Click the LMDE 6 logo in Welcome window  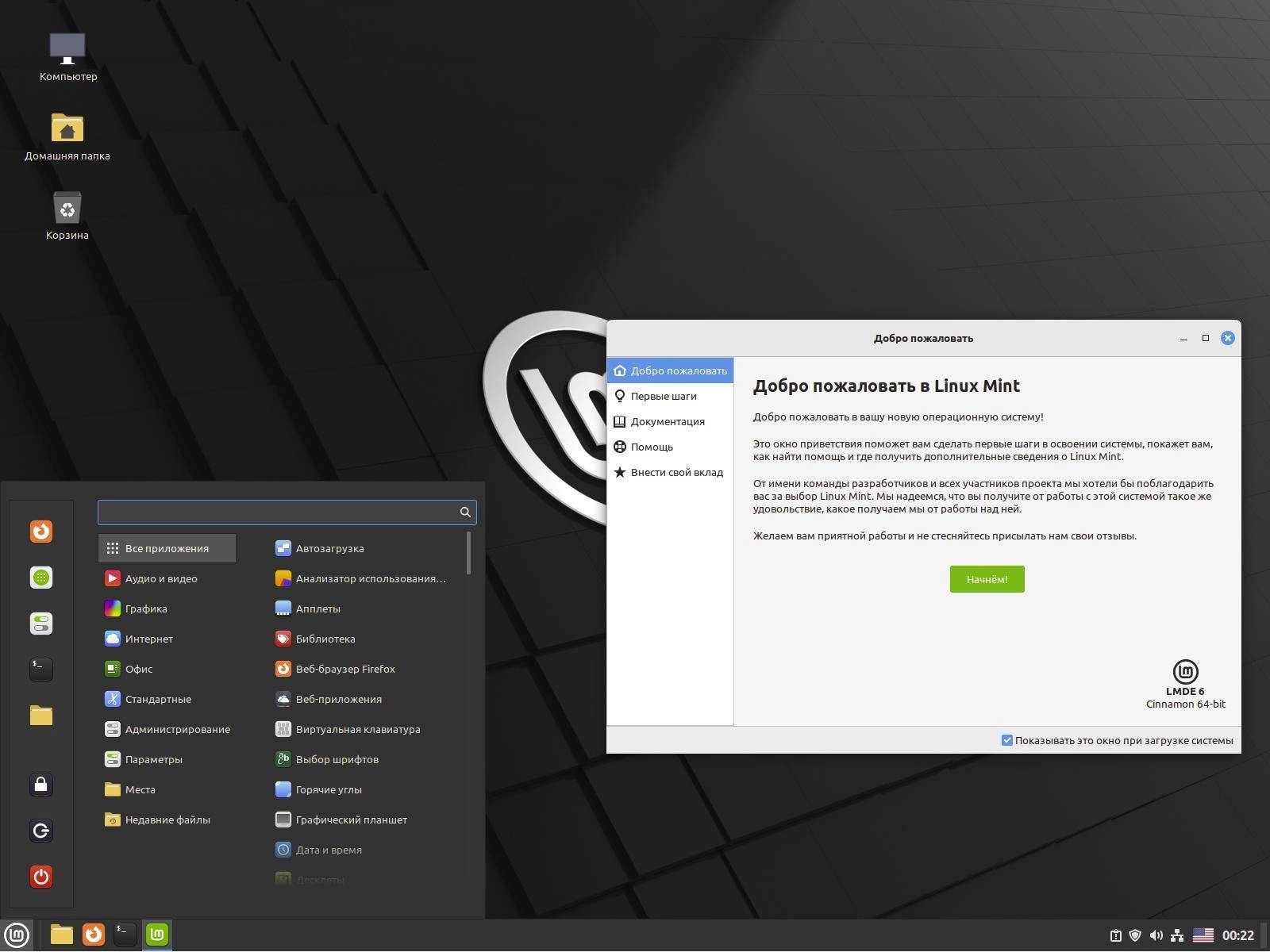coord(1185,672)
